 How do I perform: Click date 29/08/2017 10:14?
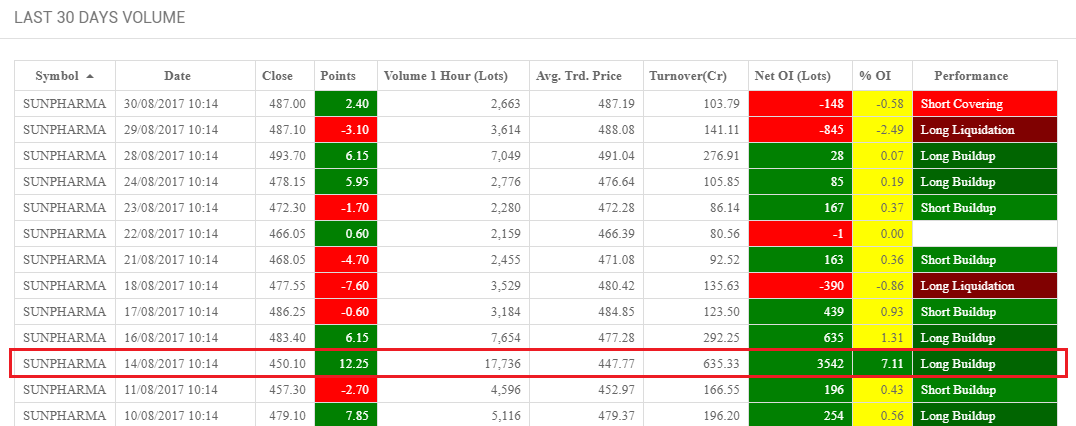(171, 130)
